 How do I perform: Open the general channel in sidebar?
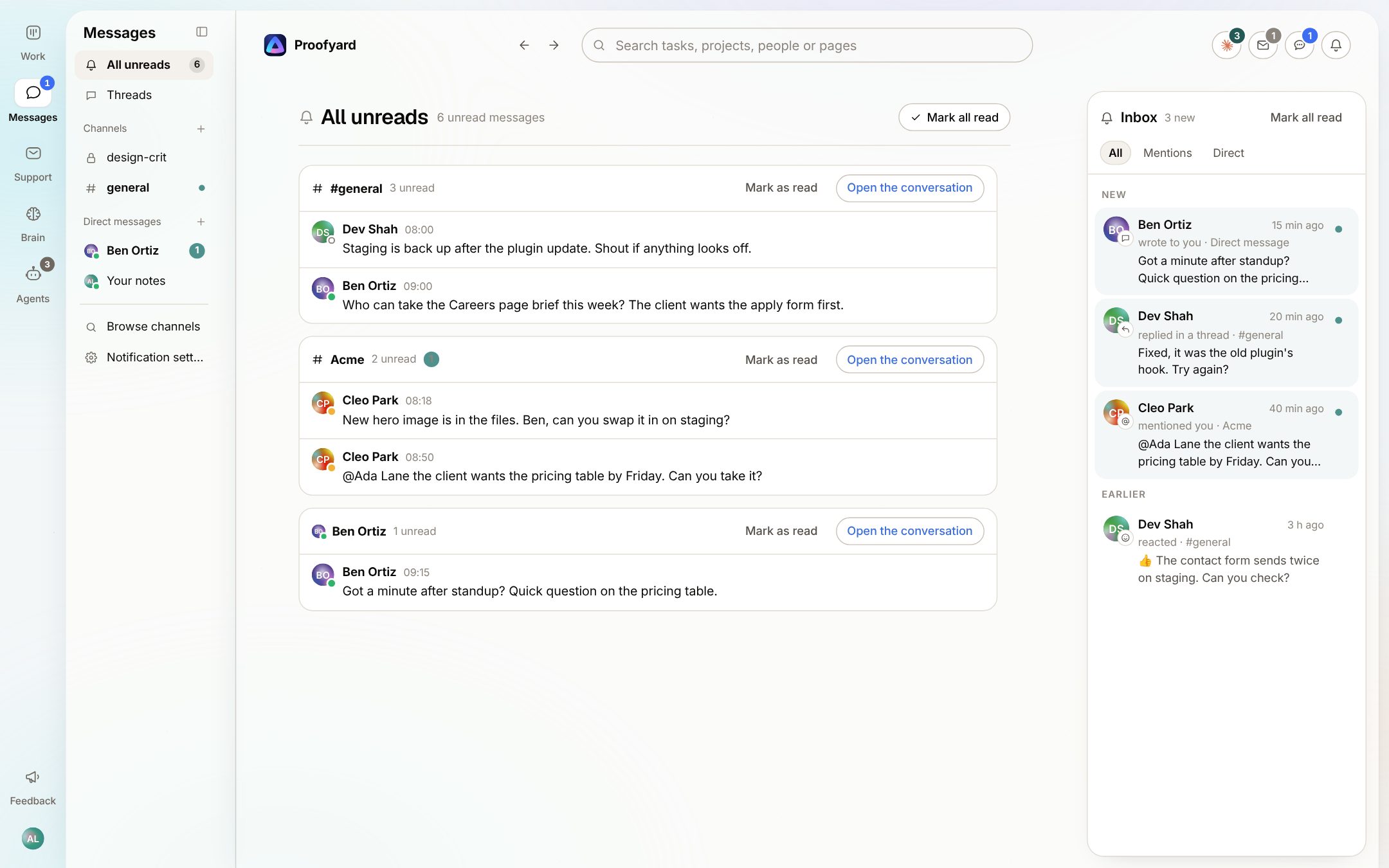click(x=144, y=188)
